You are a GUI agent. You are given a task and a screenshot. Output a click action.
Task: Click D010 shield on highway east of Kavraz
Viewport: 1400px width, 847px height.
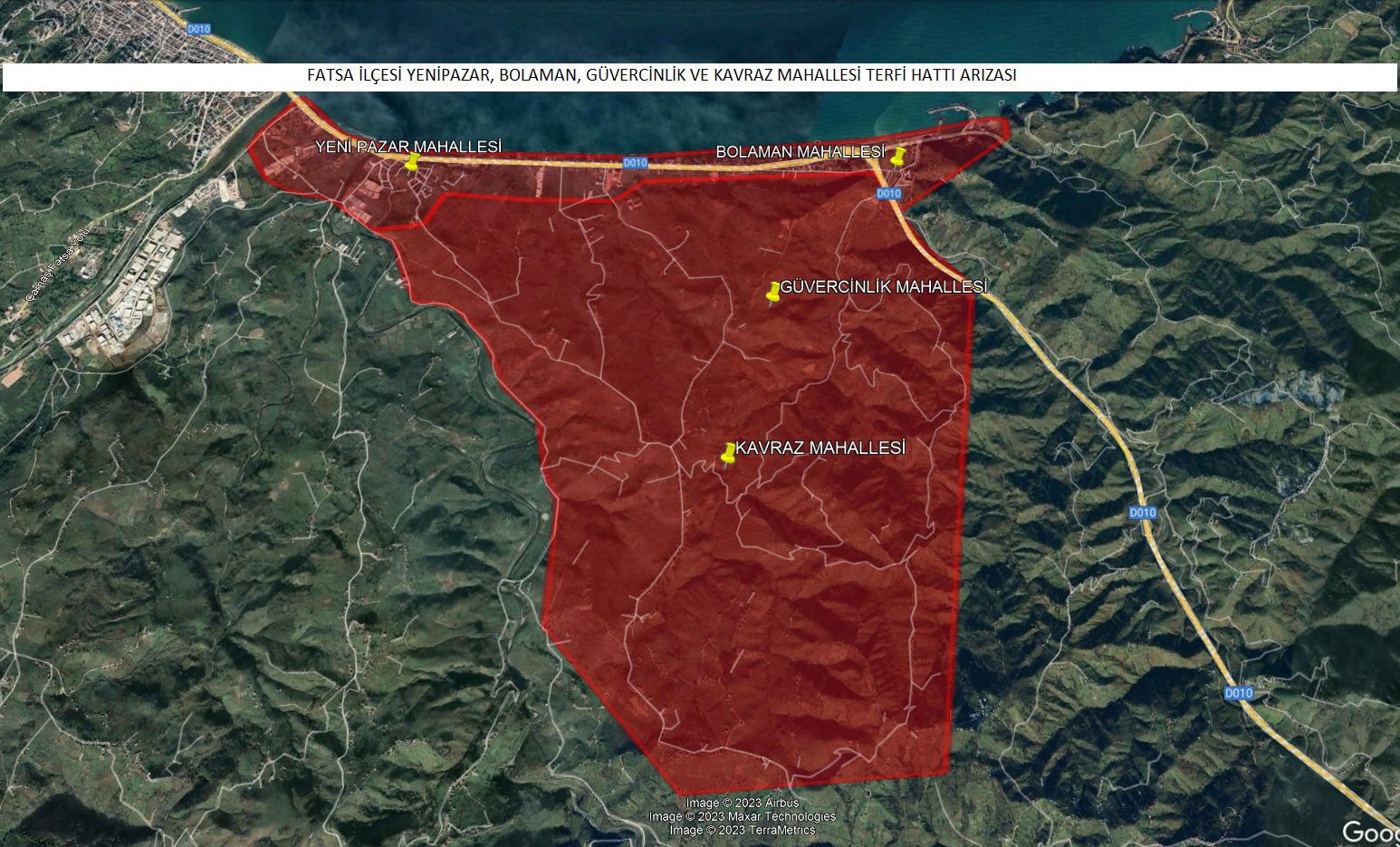tap(1143, 512)
